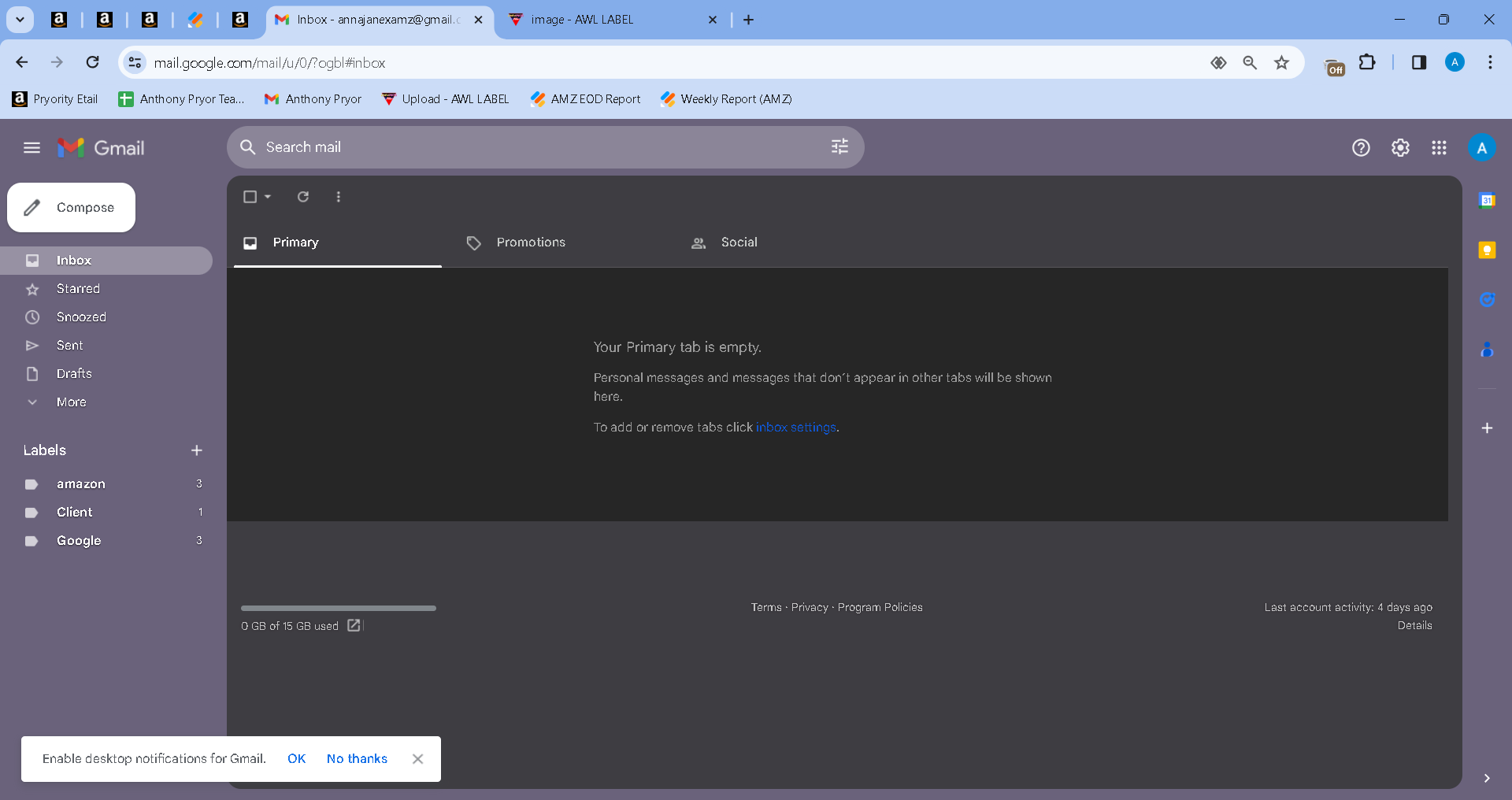Open search filter options icon in search bar
Image resolution: width=1512 pixels, height=800 pixels.
coord(839,147)
